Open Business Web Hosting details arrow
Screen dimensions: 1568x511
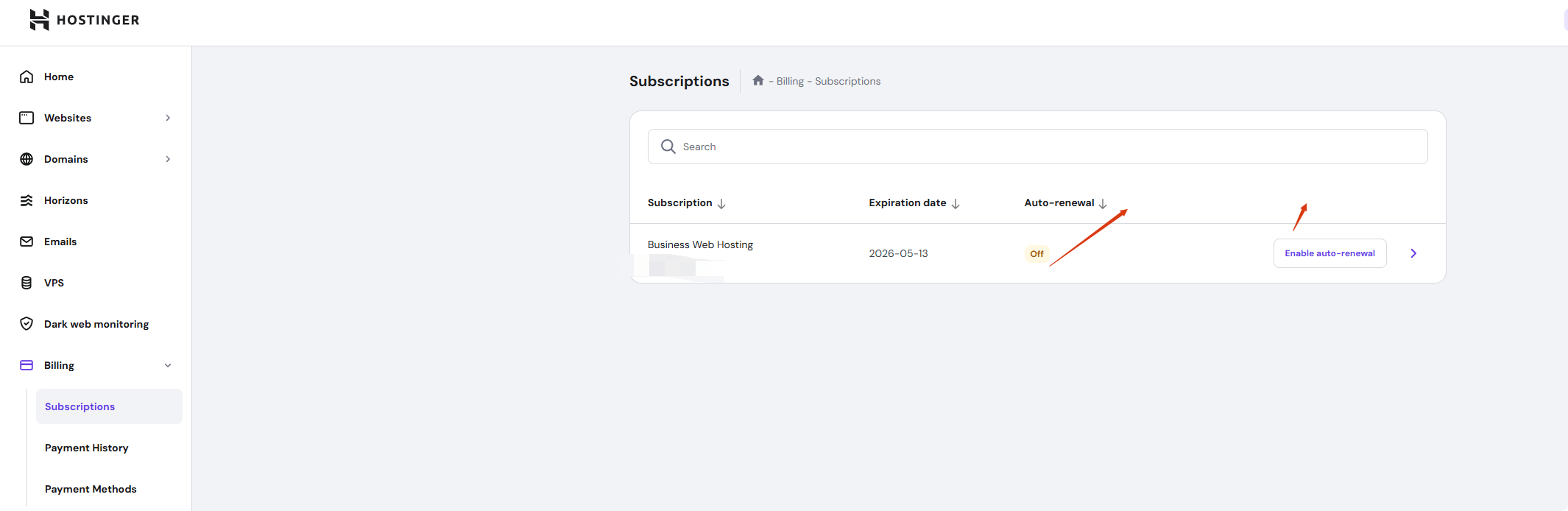1413,253
